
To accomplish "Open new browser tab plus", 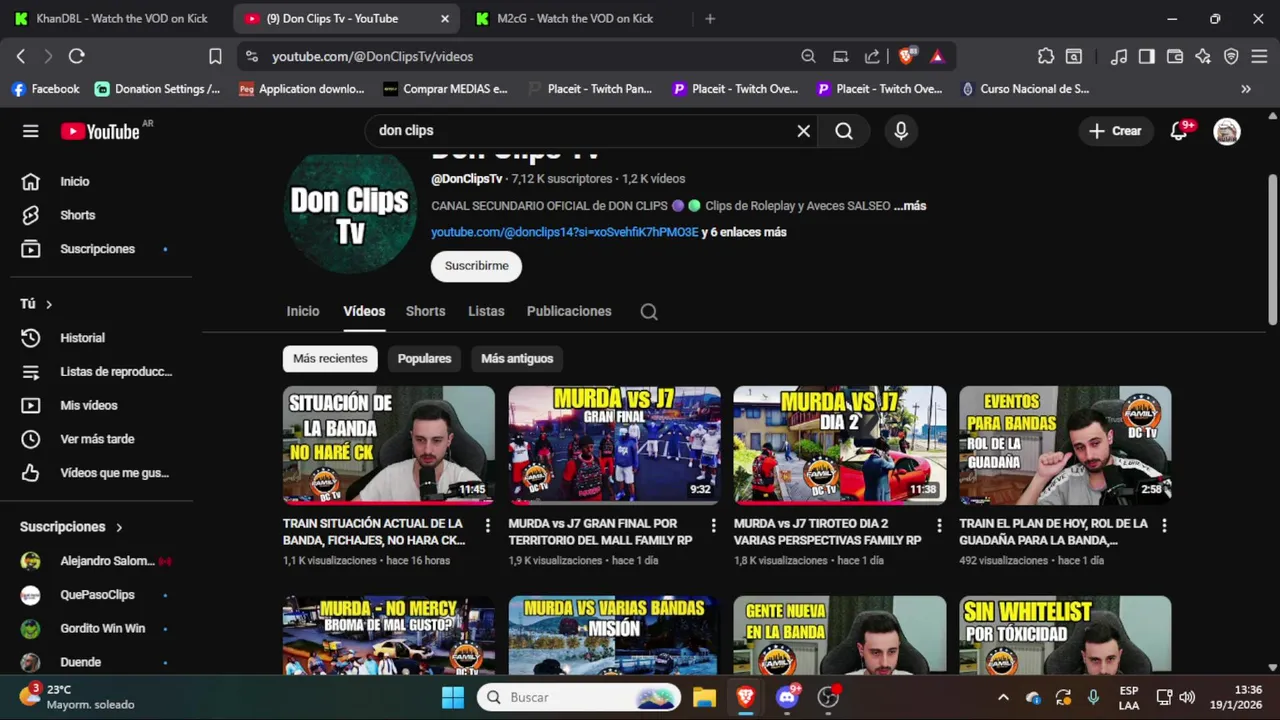I will coord(710,19).
